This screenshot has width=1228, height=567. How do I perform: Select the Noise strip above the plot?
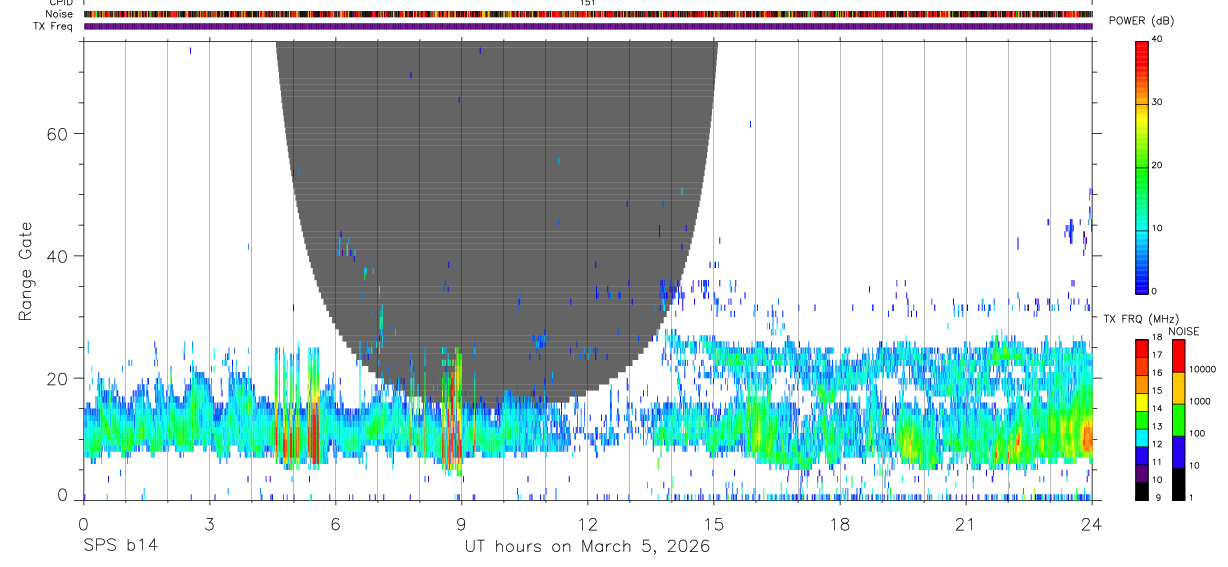pyautogui.click(x=588, y=14)
